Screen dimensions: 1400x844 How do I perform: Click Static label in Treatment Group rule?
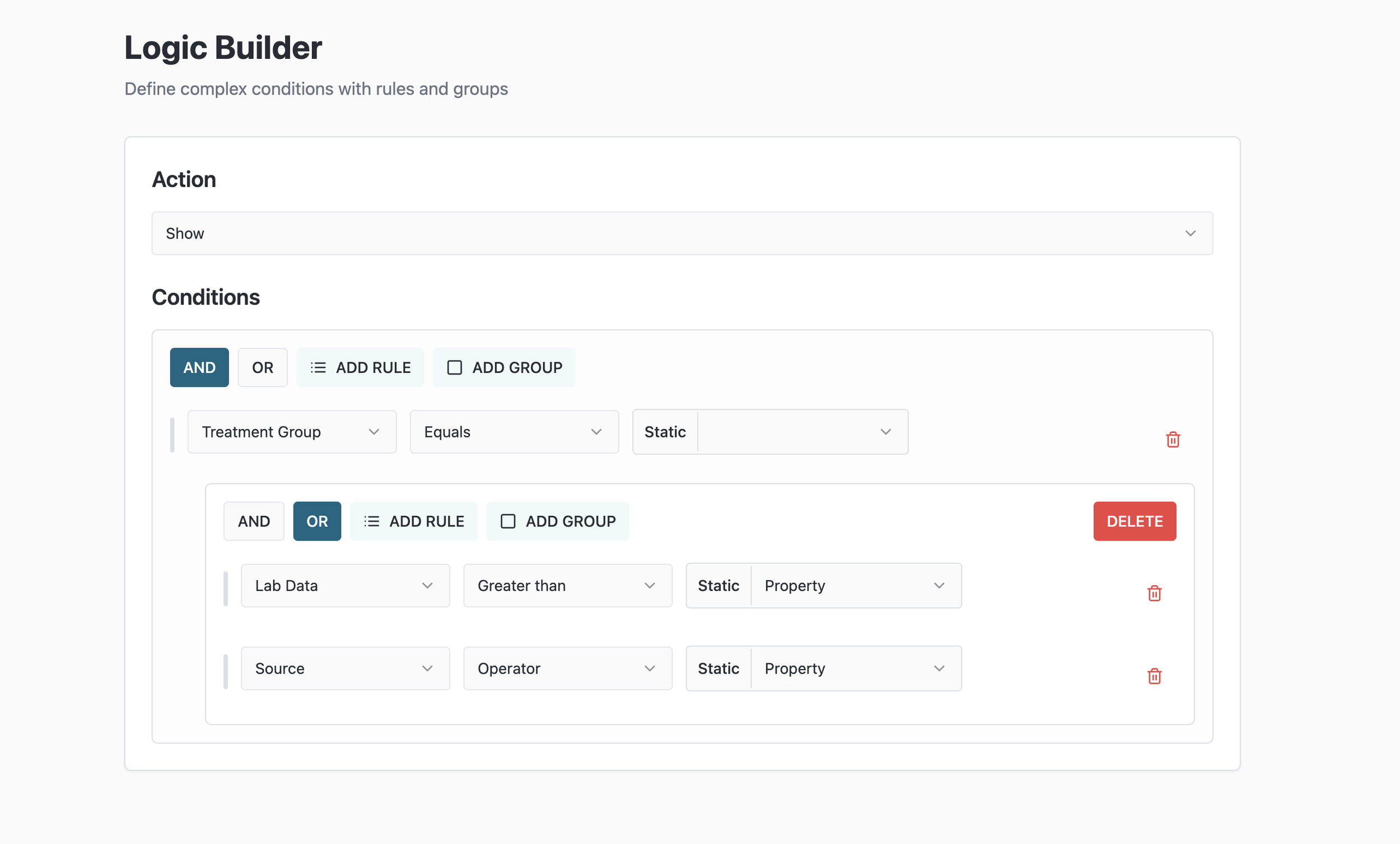665,431
